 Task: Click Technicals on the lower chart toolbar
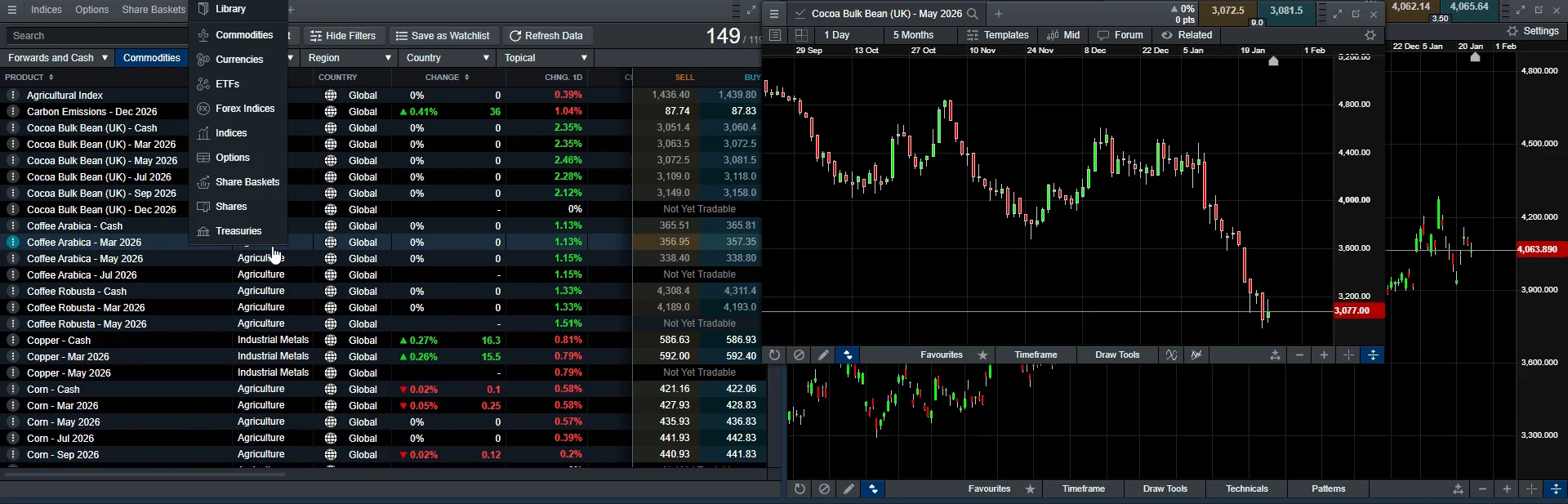[x=1247, y=489]
